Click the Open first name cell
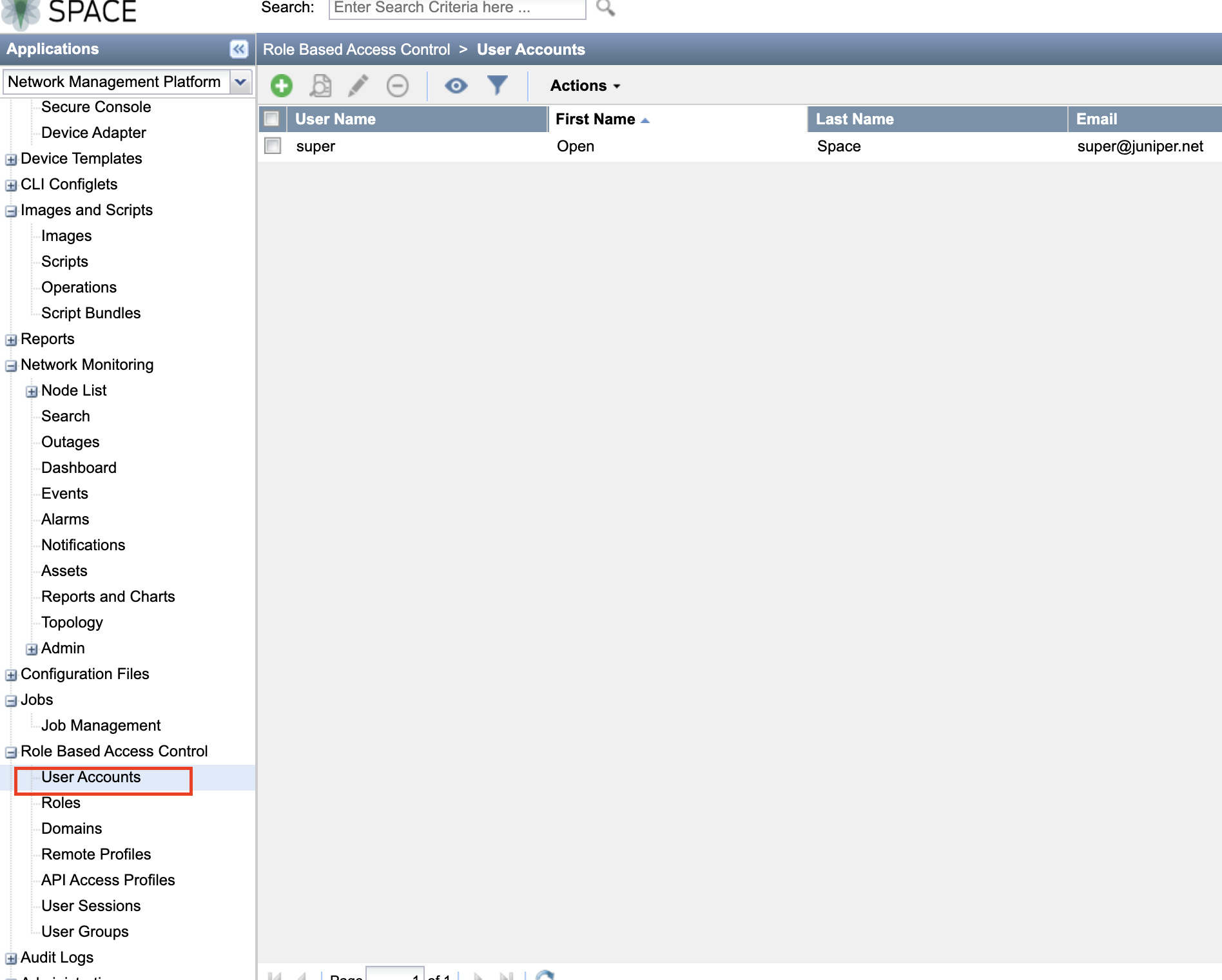1222x980 pixels. coord(576,146)
